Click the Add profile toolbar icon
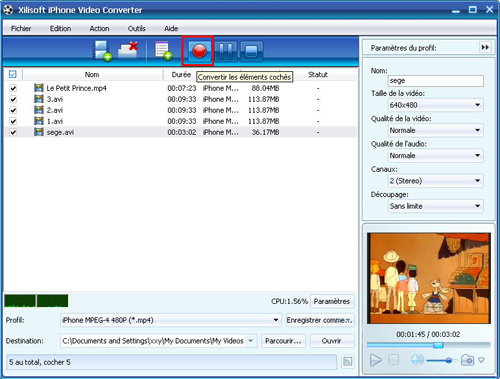 163,51
